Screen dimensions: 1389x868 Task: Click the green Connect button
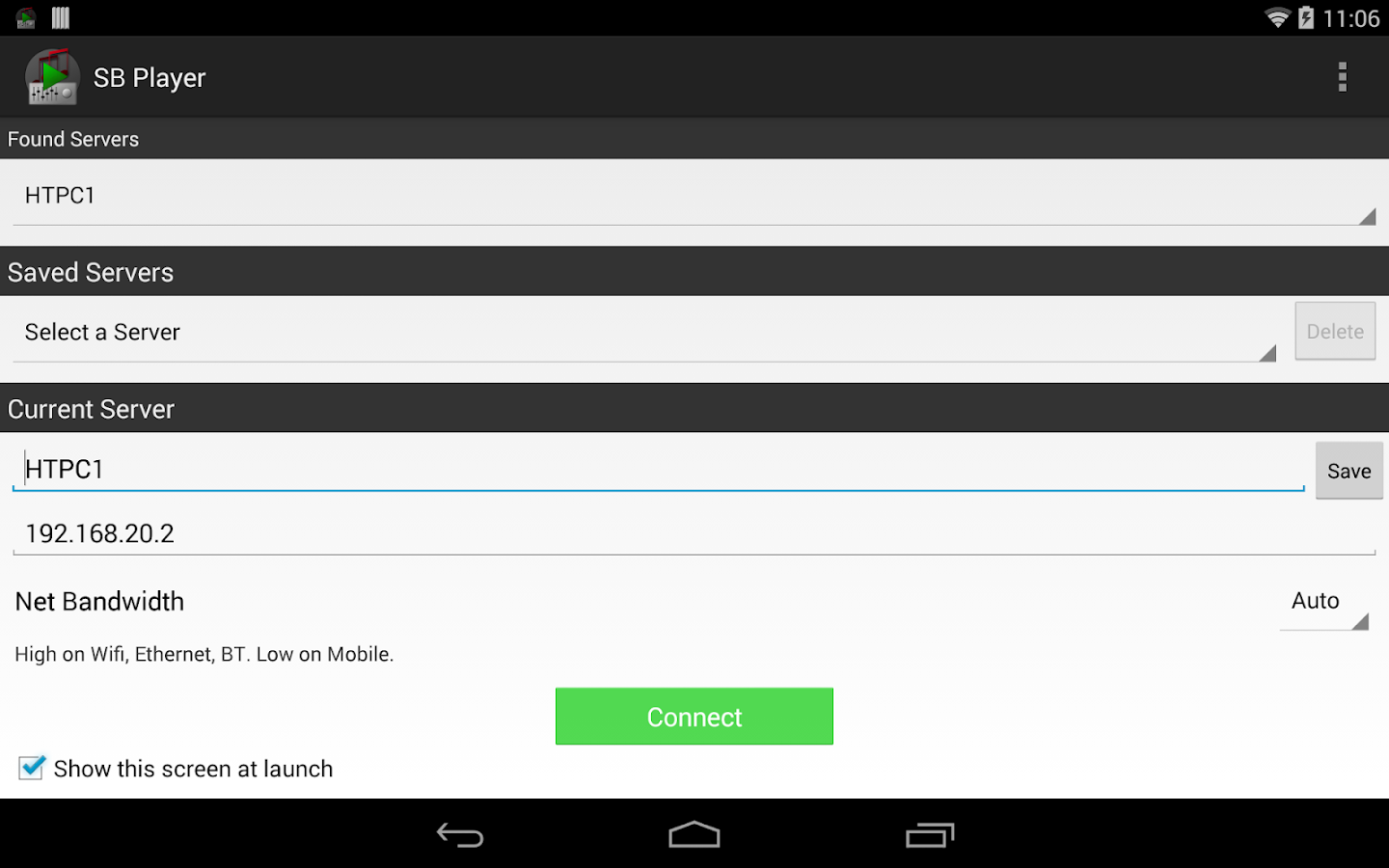pos(694,717)
